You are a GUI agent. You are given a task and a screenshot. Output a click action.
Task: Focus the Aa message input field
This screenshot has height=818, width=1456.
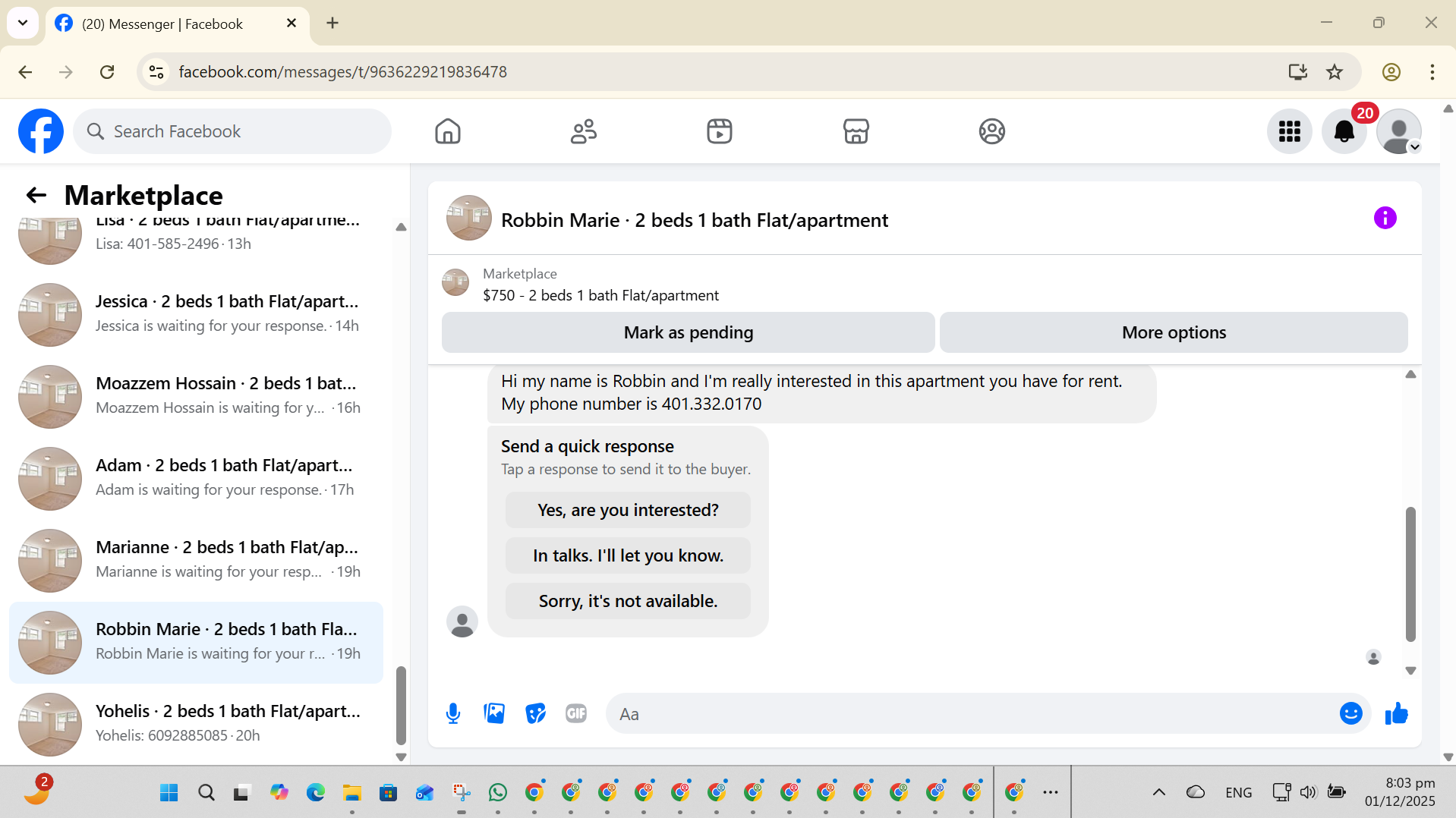click(972, 713)
